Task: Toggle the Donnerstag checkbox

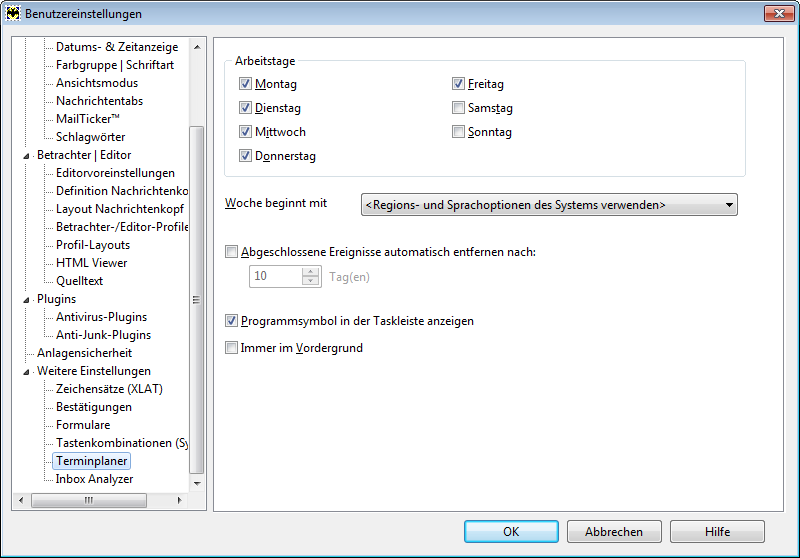Action: [245, 156]
